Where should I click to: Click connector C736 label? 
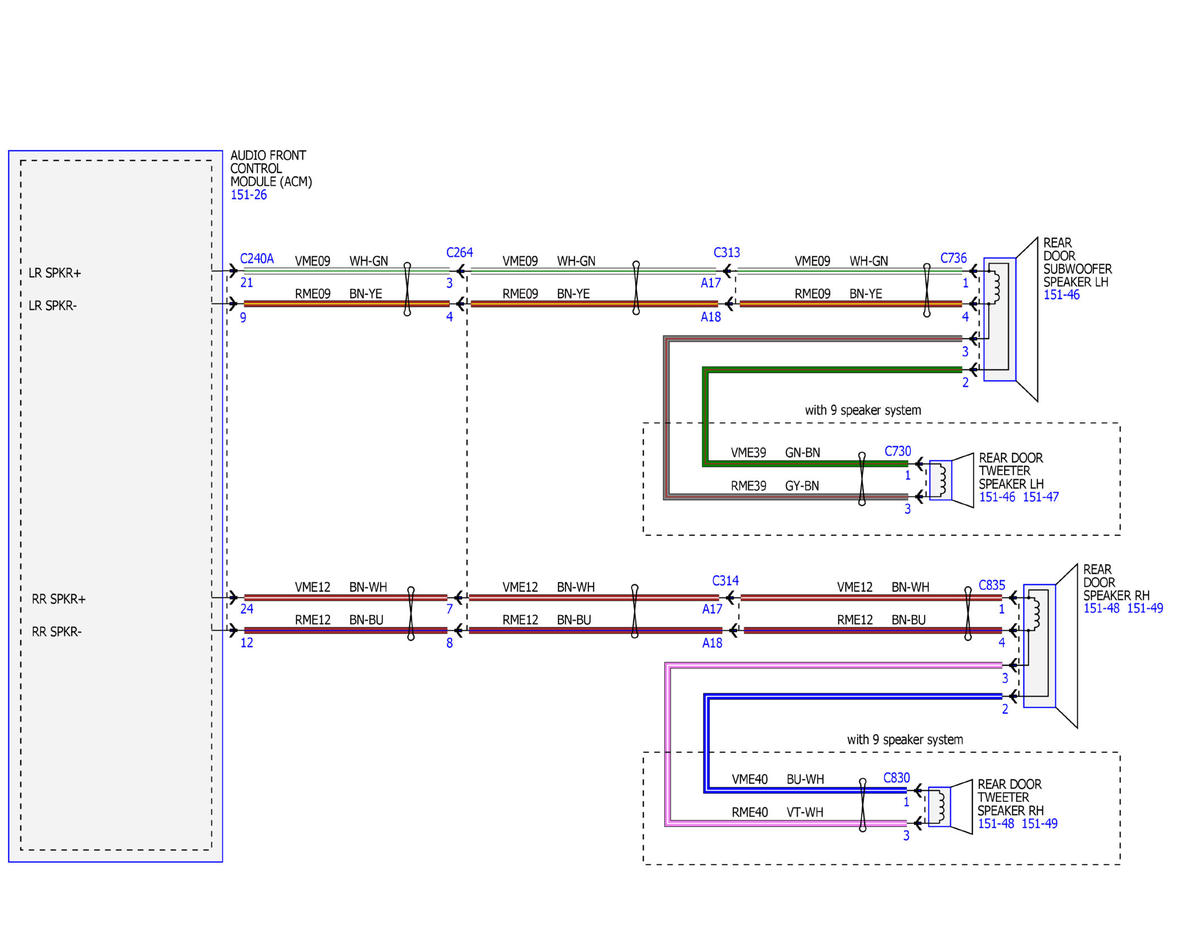coord(954,258)
